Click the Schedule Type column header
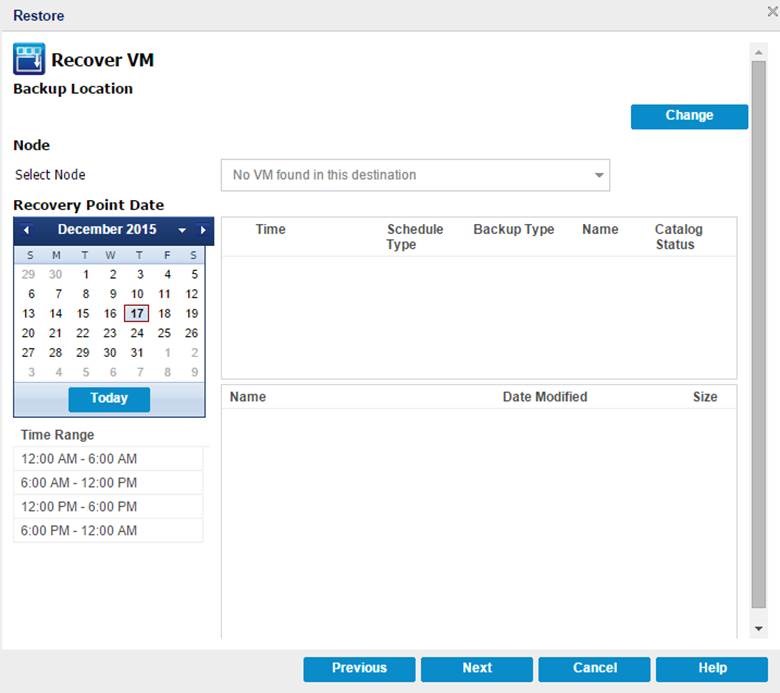Viewport: 780px width, 693px height. point(415,237)
